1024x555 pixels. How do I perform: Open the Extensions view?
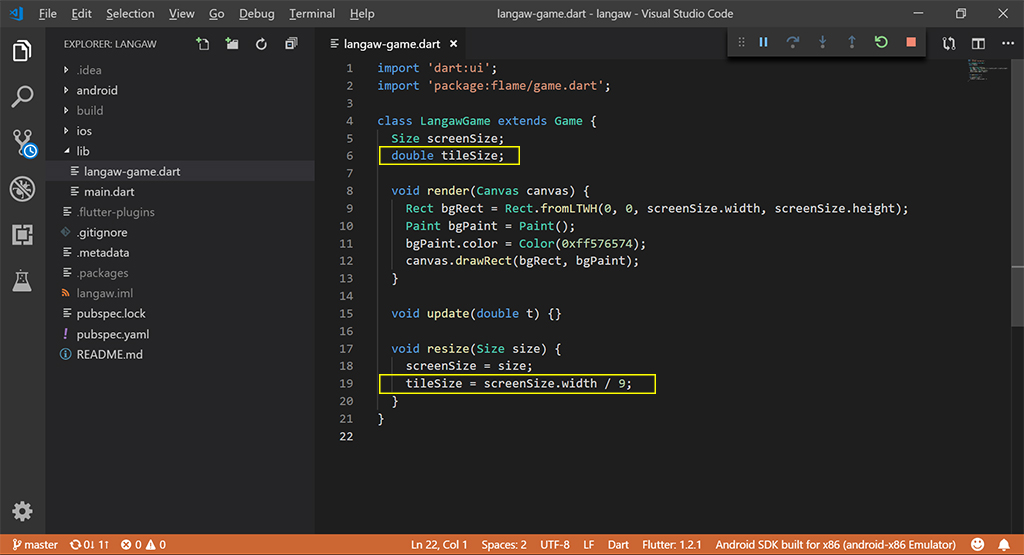(22, 235)
